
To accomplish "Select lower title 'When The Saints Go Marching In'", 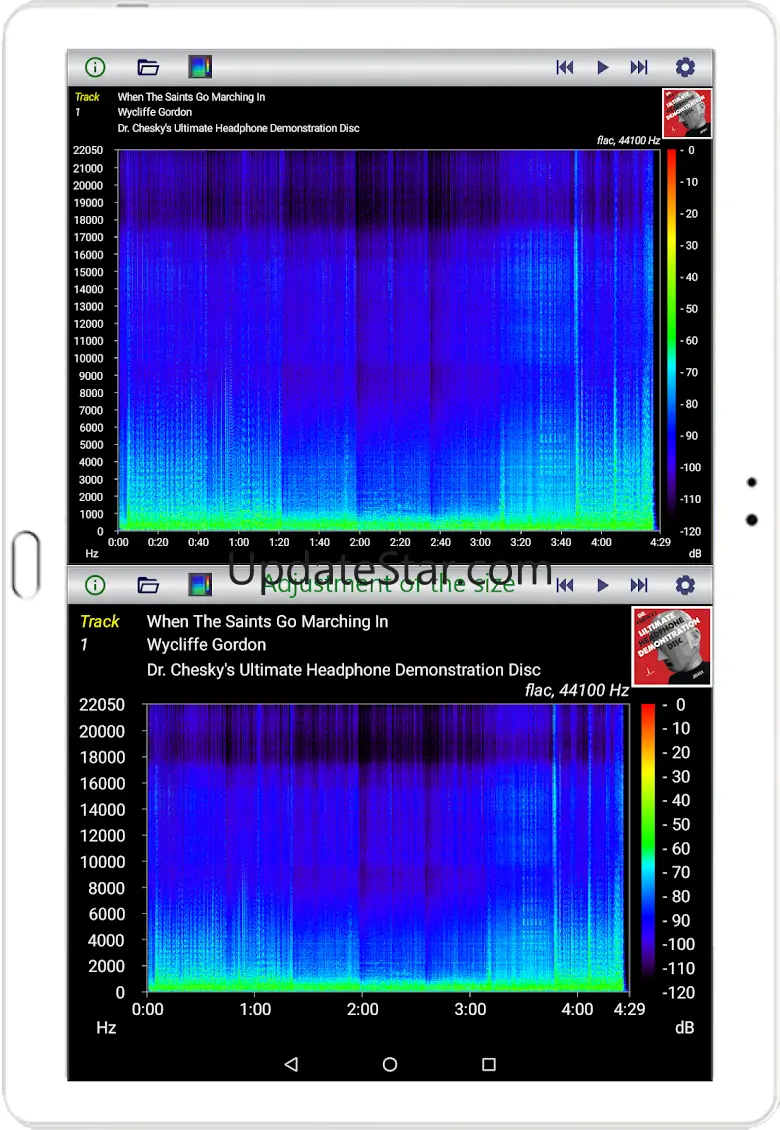I will 267,621.
